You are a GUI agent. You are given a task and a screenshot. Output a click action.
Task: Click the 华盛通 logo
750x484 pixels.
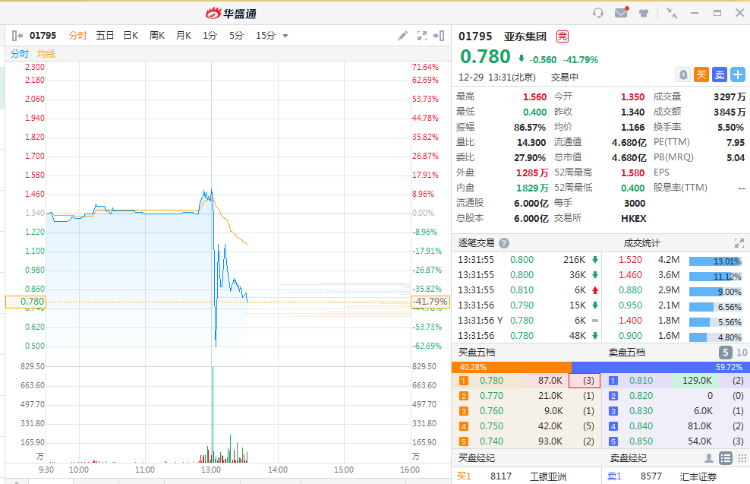[232, 13]
